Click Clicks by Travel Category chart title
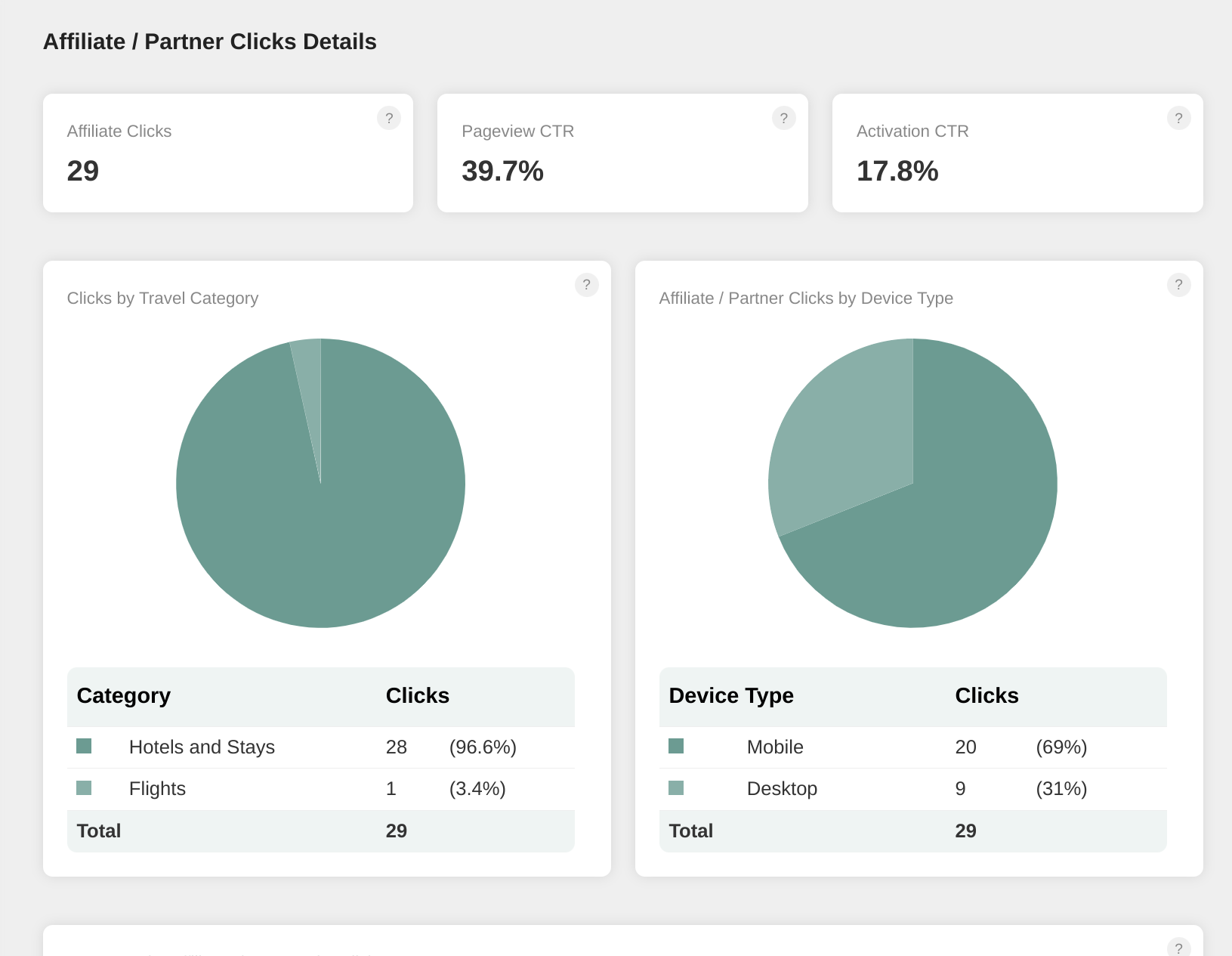 coord(162,298)
